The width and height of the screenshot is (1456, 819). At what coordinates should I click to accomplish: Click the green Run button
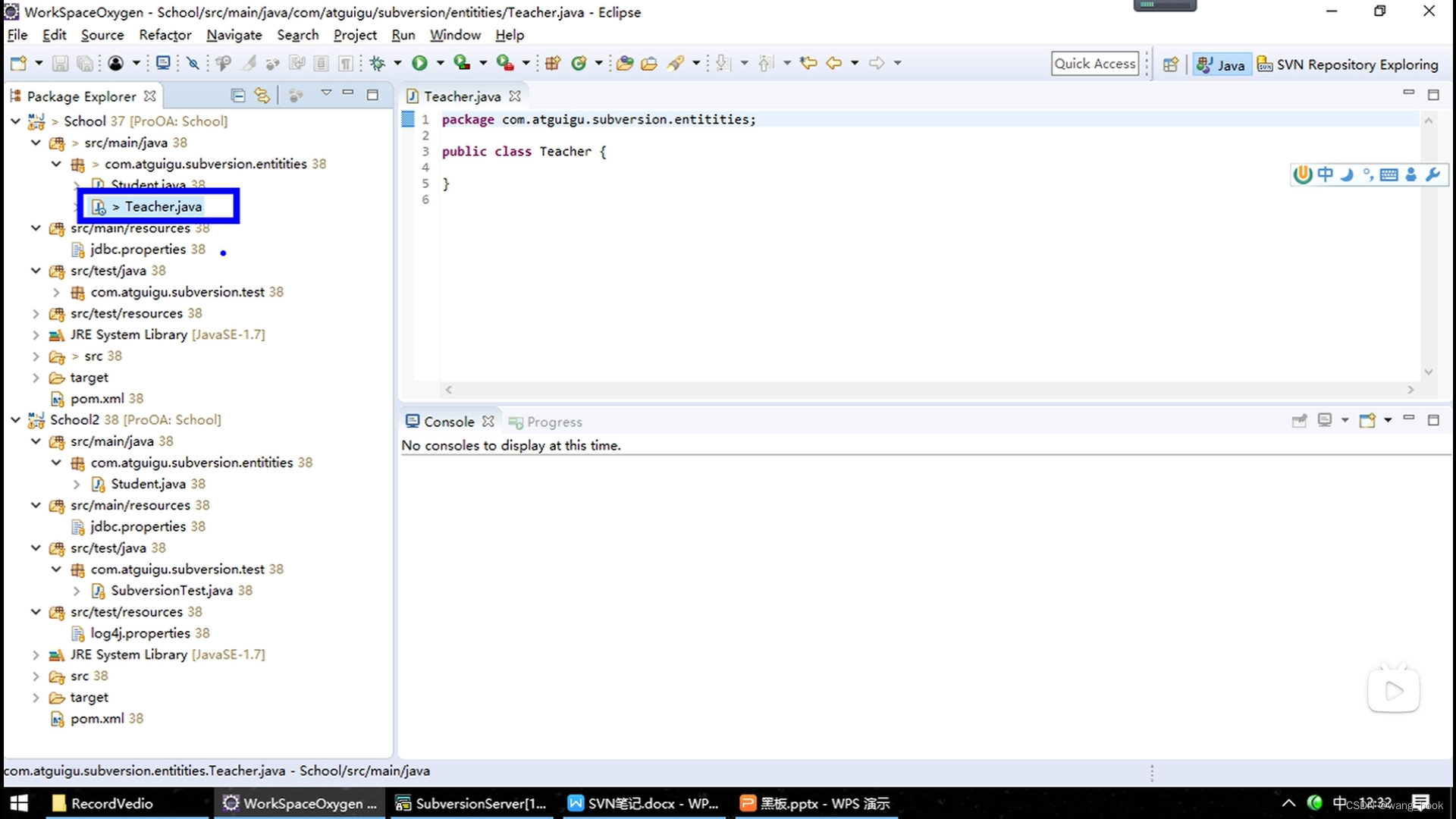(419, 63)
